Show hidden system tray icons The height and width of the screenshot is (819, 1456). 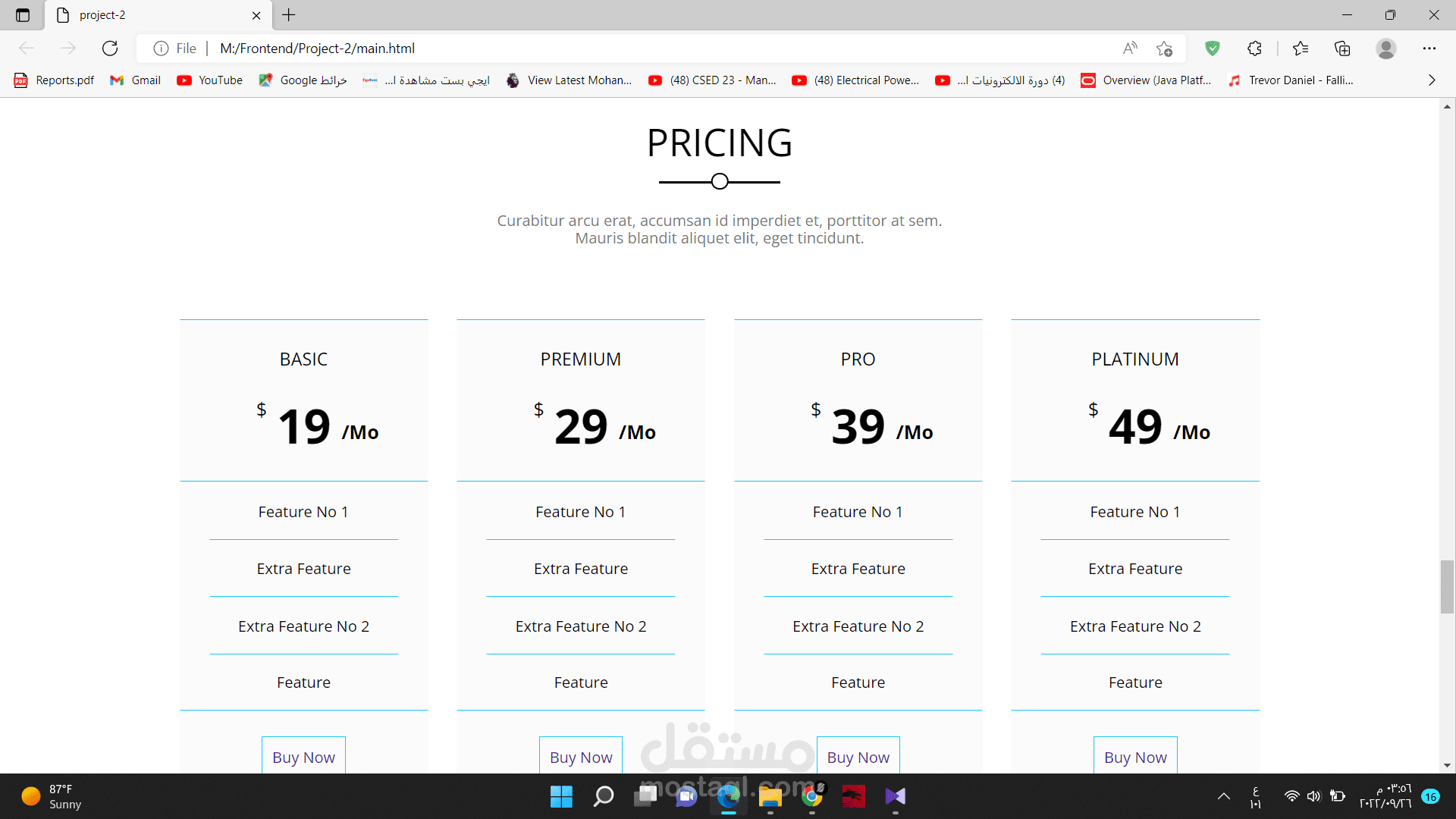click(1223, 796)
